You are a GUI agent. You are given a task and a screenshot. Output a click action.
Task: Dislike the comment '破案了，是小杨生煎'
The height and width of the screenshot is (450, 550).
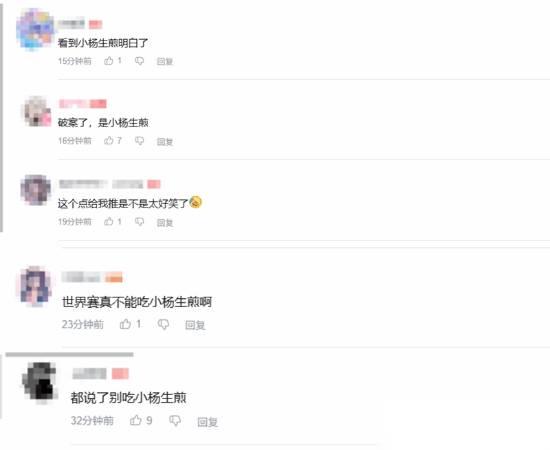pos(139,141)
